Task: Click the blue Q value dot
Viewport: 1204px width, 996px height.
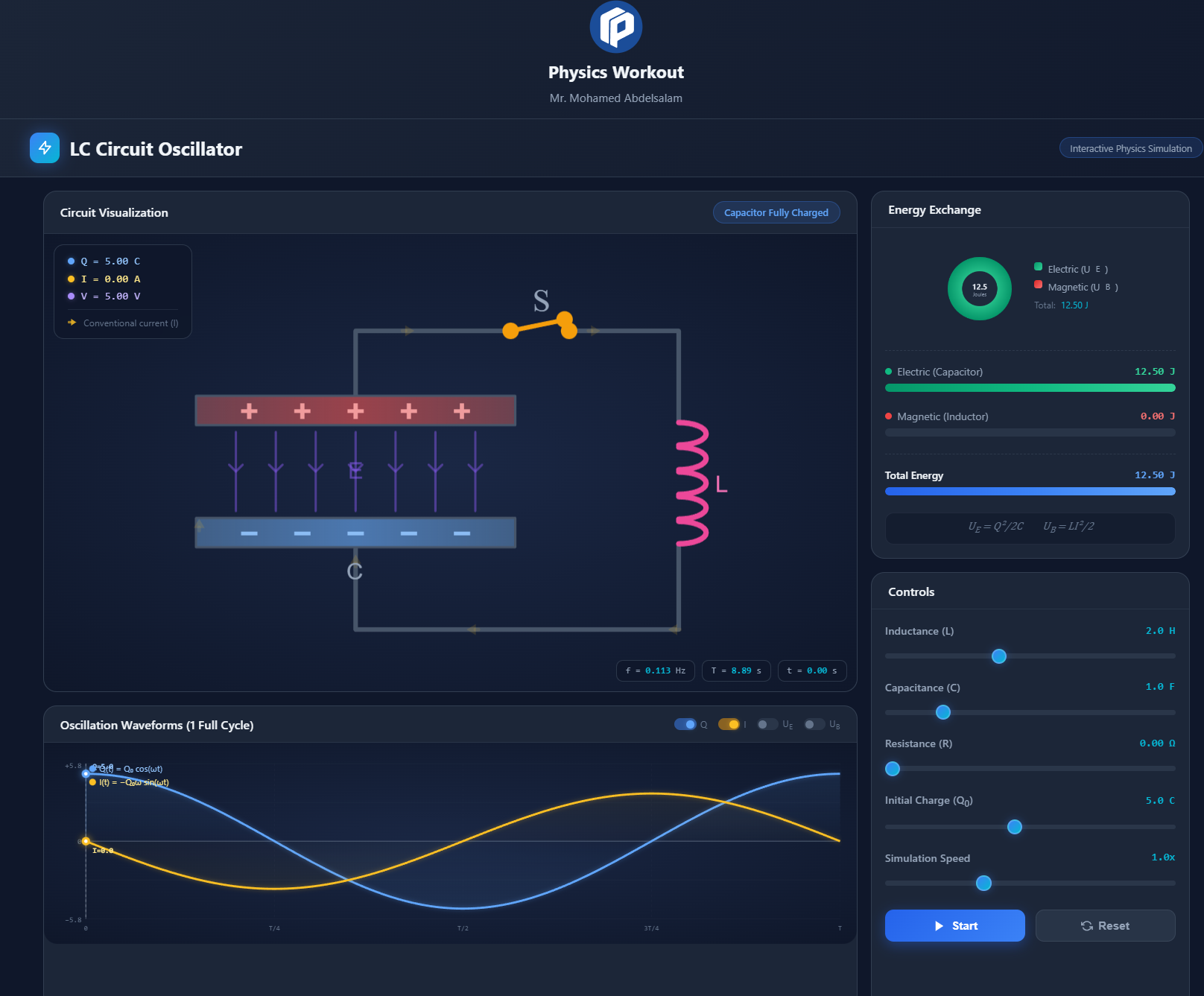Action: point(71,261)
